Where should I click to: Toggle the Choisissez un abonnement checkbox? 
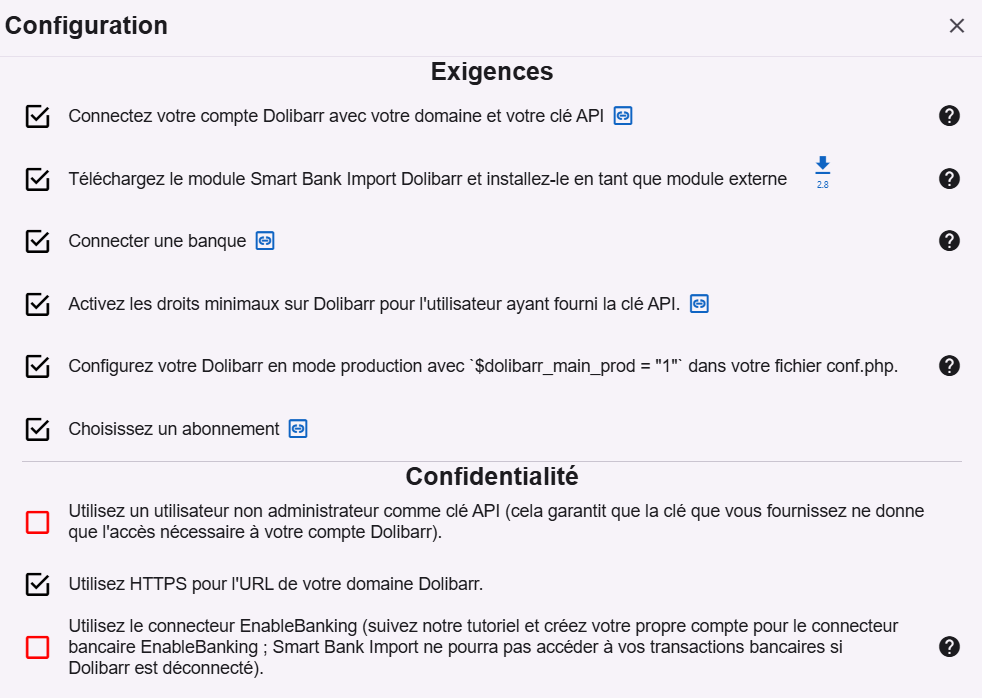tap(38, 429)
